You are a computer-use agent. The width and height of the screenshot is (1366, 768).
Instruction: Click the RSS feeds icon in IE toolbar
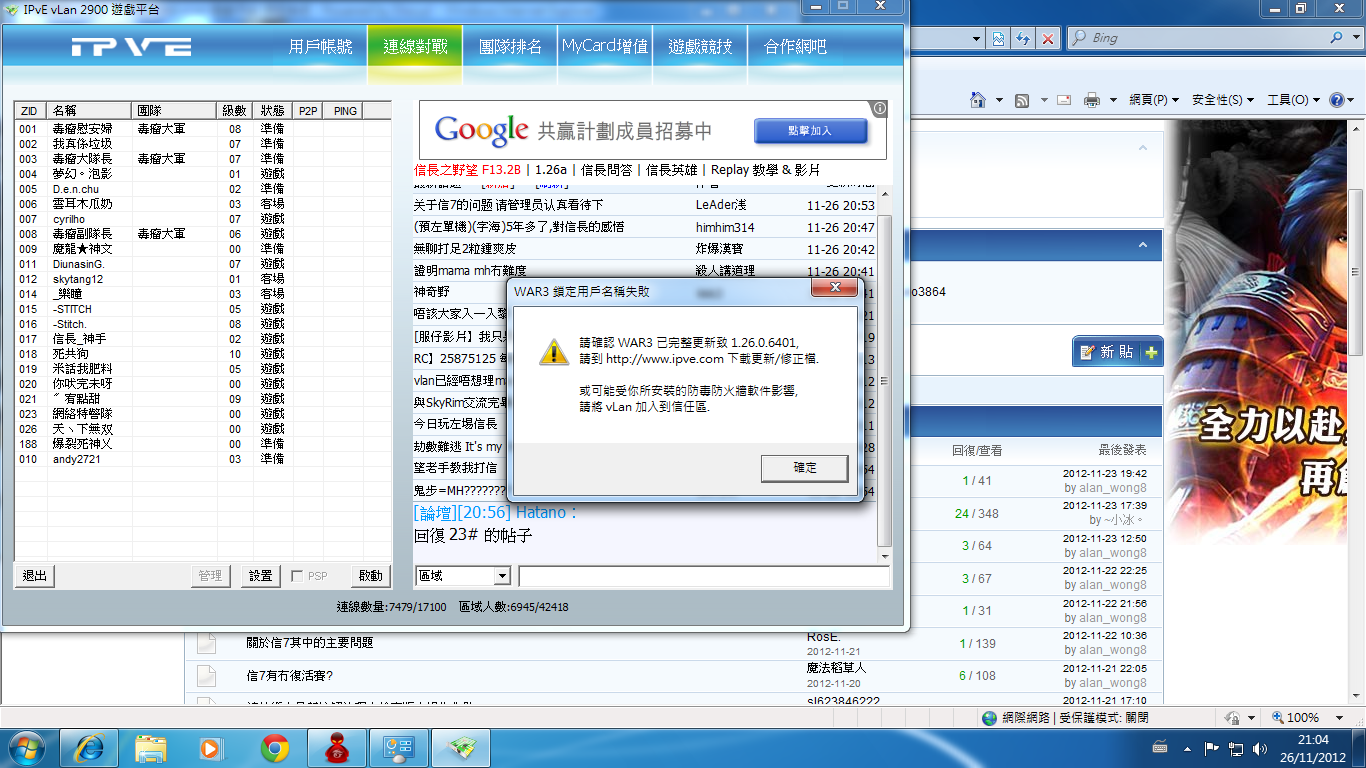click(1022, 100)
